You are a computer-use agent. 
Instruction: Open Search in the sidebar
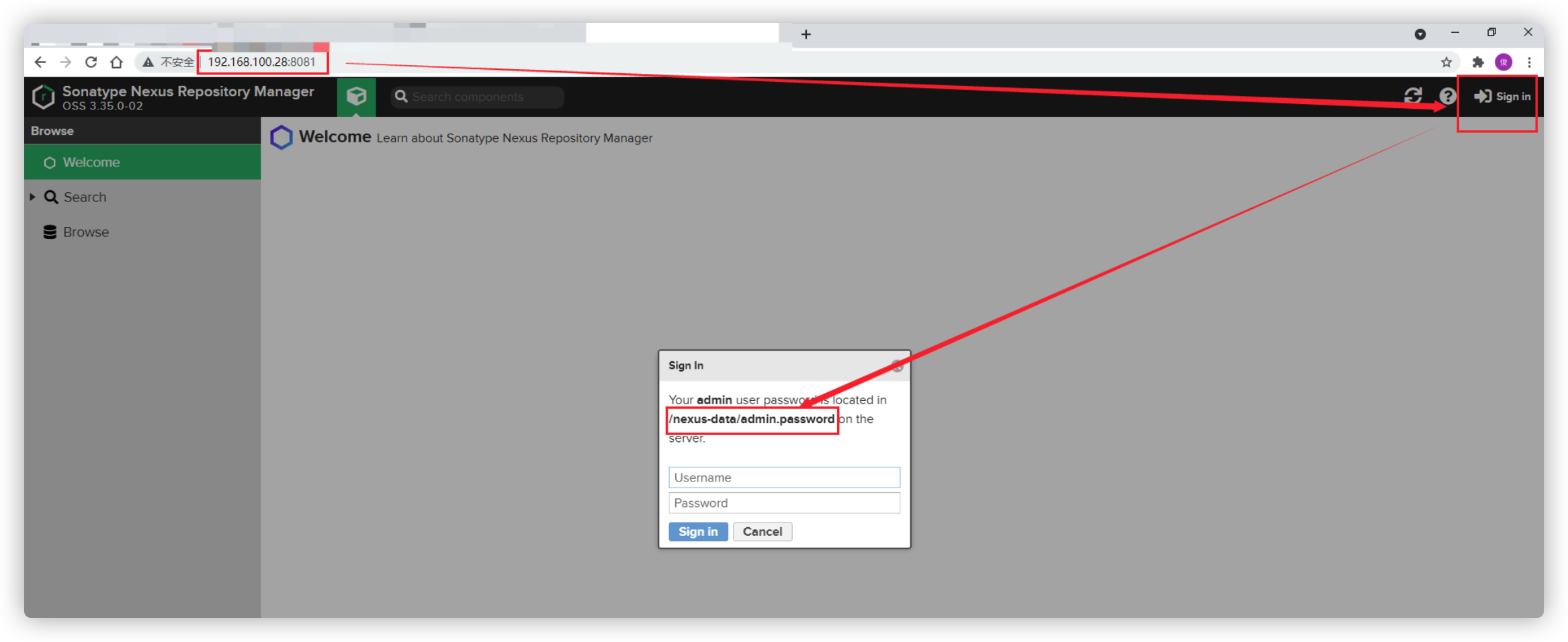click(85, 197)
